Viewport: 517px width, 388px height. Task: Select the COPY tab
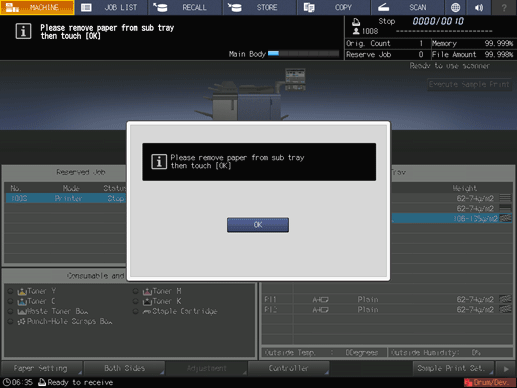coord(334,7)
